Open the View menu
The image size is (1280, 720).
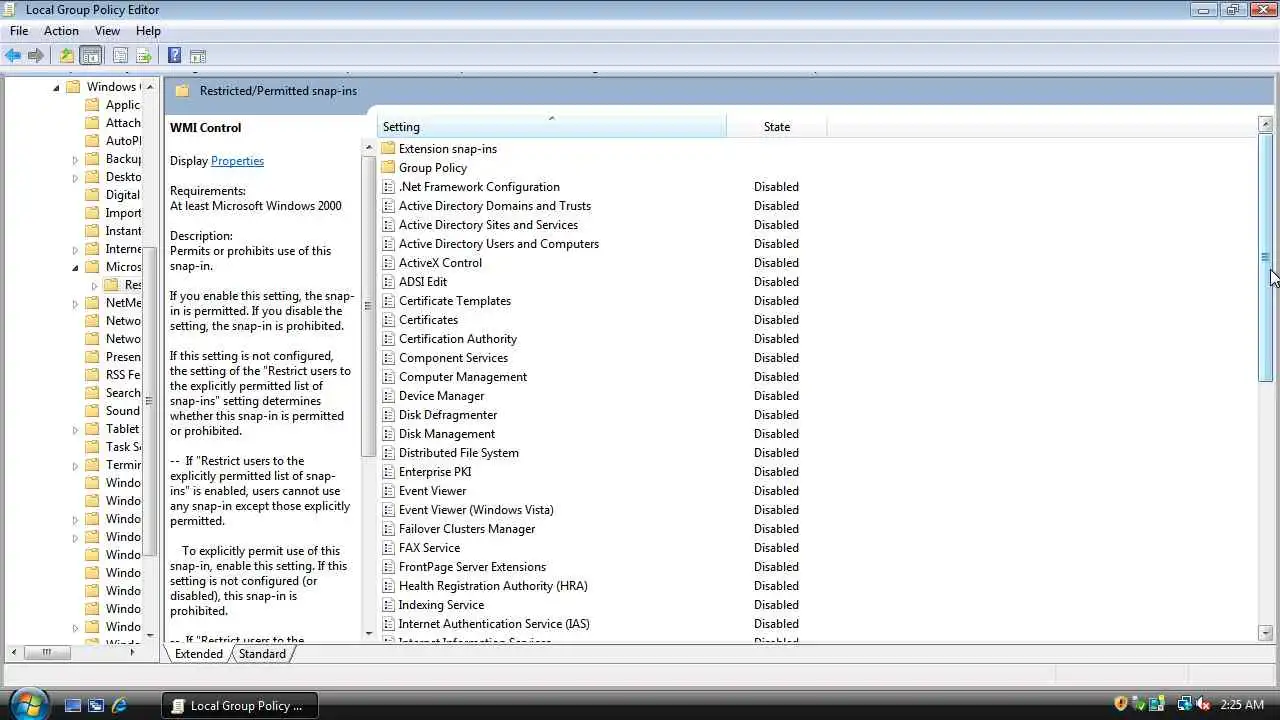click(107, 31)
